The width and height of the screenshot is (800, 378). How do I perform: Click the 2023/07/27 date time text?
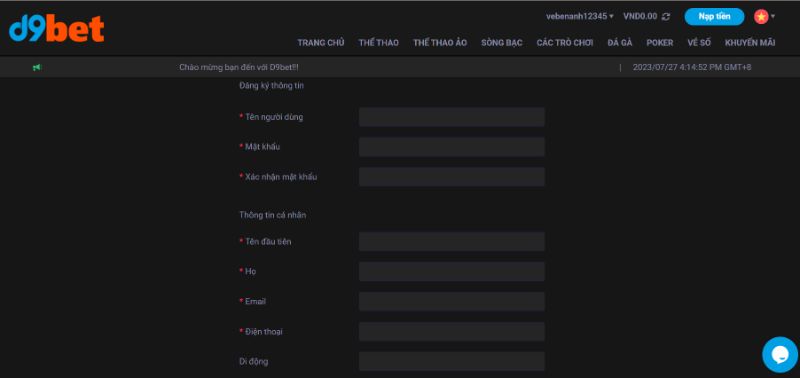[692, 67]
